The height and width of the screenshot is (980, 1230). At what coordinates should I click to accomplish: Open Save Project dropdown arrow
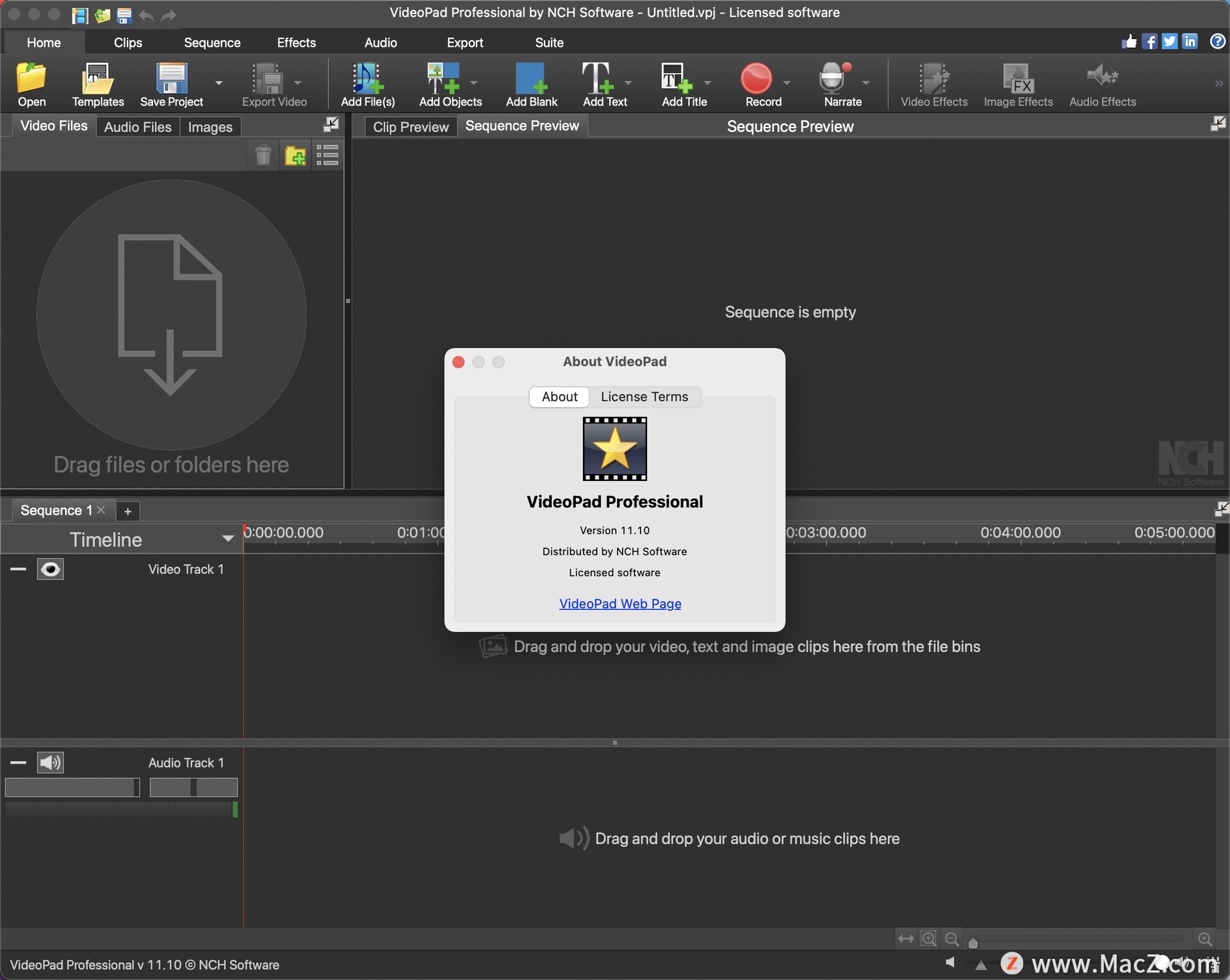[219, 83]
